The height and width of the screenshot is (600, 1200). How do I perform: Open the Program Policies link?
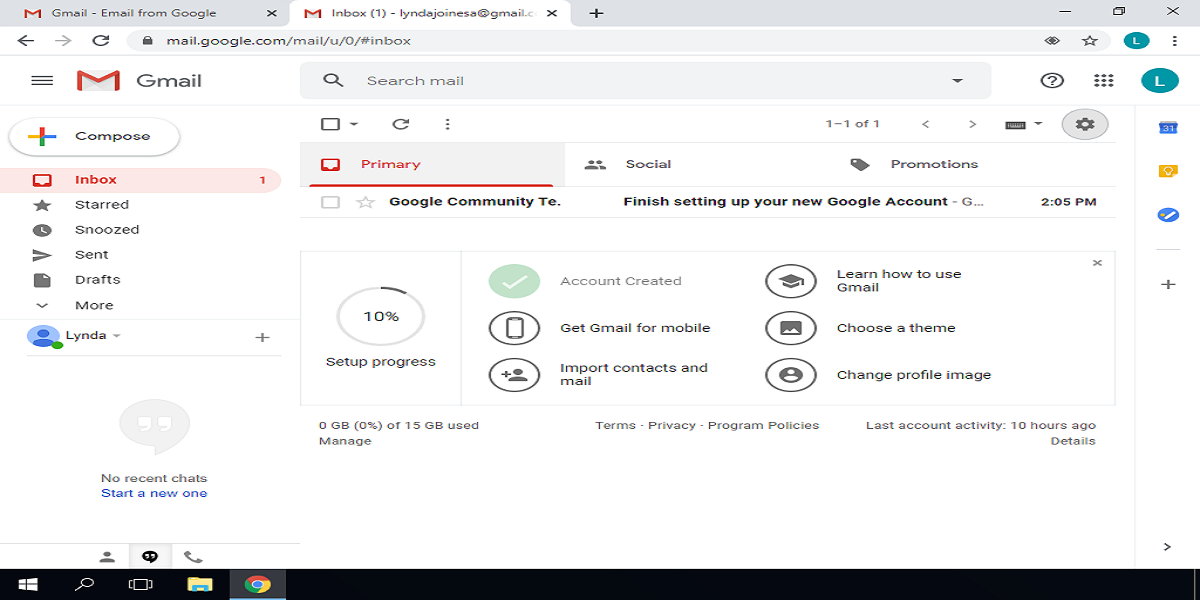coord(763,425)
